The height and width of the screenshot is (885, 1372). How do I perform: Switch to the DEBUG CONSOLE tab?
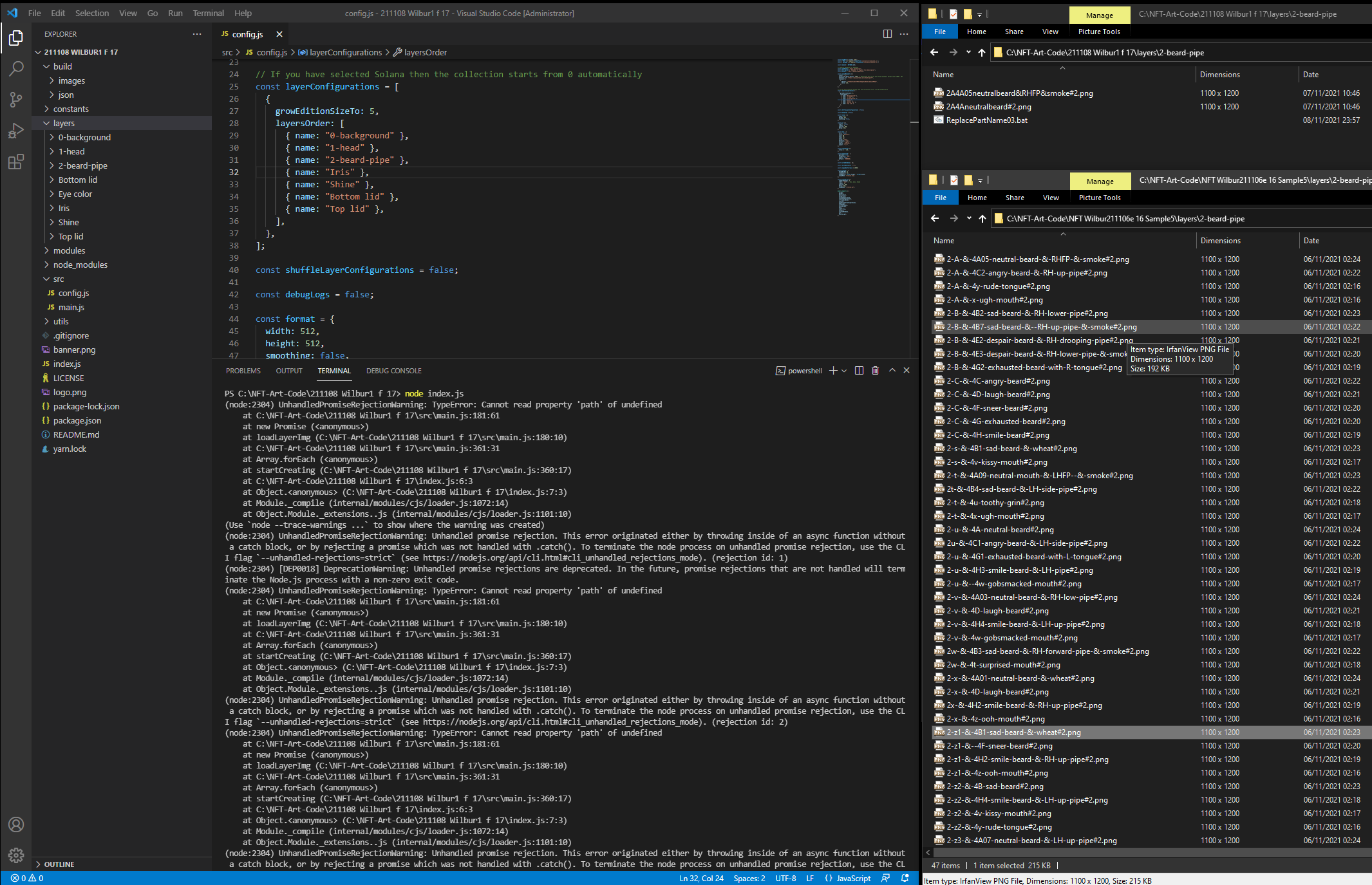click(393, 371)
